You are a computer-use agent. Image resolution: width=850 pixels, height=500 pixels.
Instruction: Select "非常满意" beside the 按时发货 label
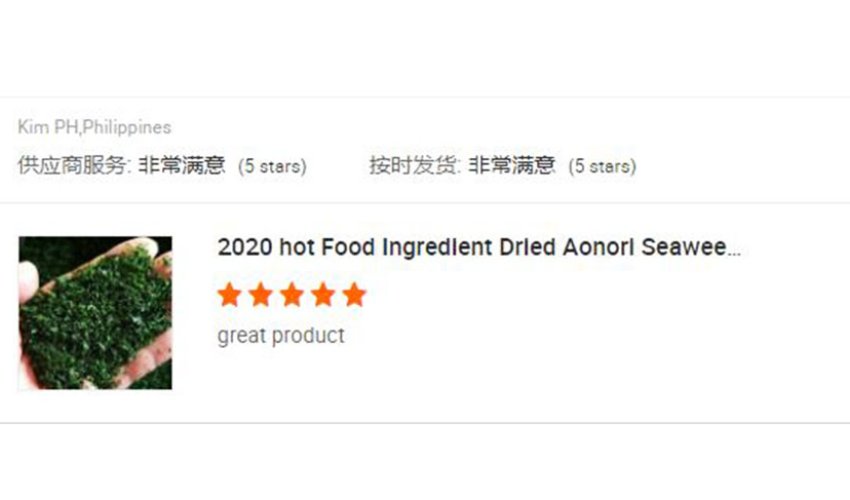(x=511, y=166)
